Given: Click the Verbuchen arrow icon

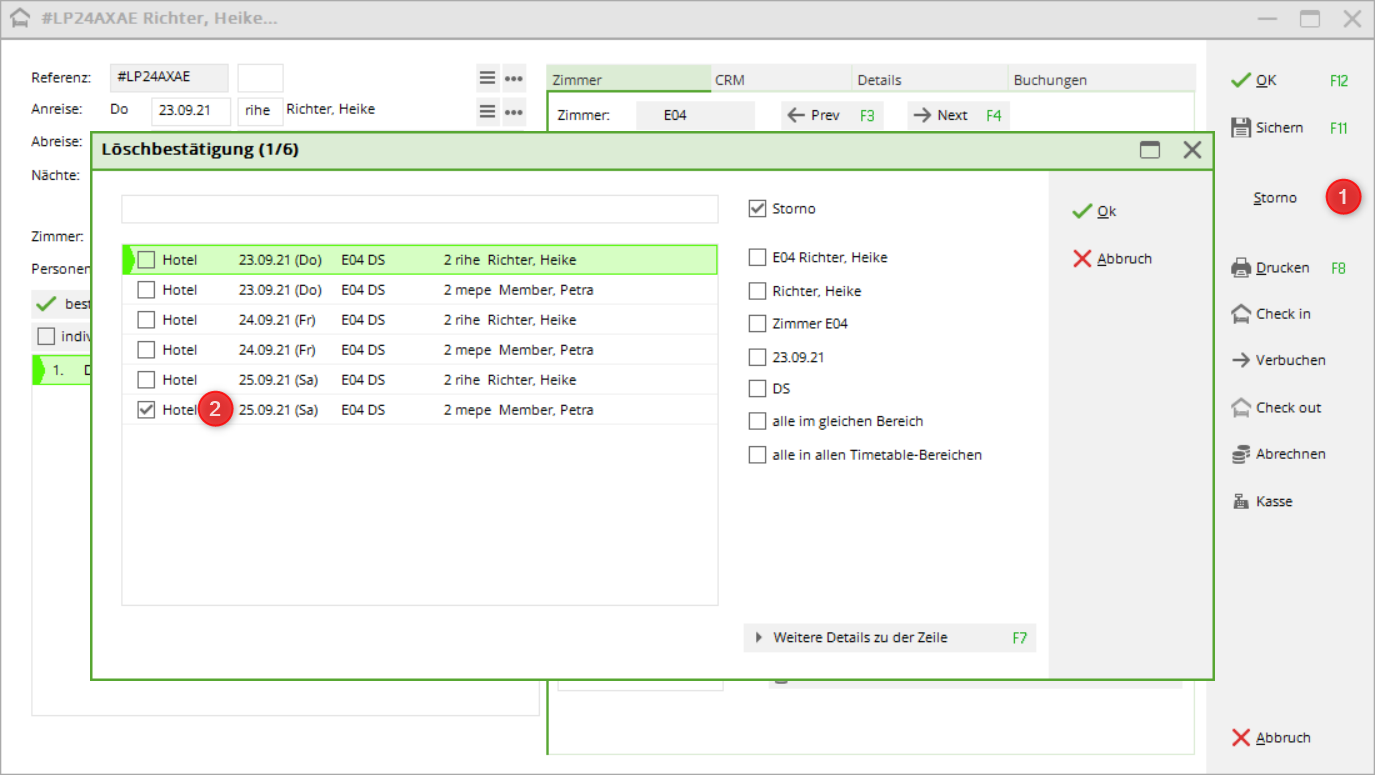Looking at the screenshot, I should click(1240, 360).
